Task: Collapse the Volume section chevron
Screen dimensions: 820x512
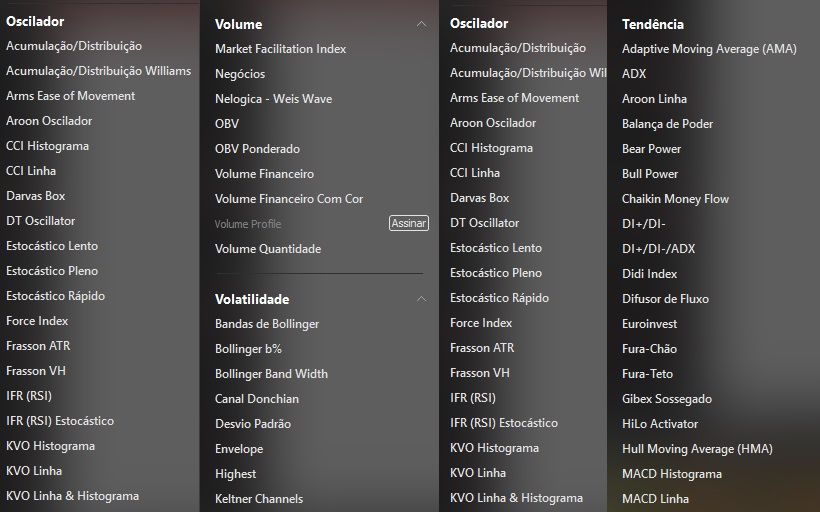Action: [x=421, y=24]
